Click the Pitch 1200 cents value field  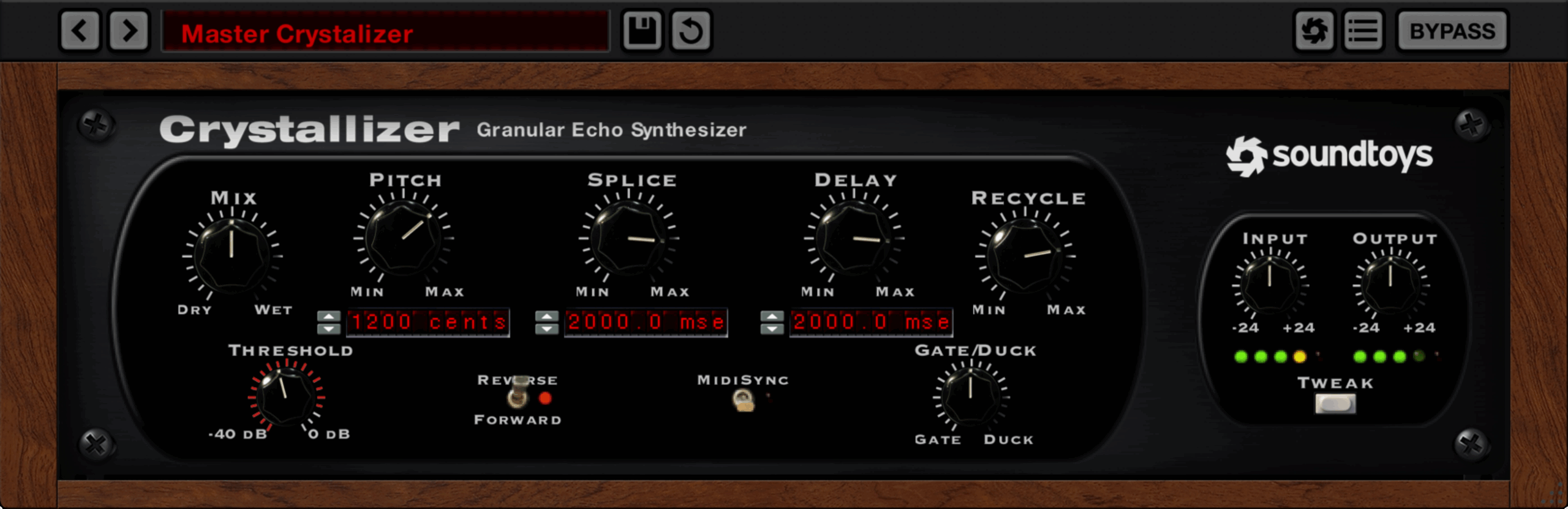pos(428,322)
